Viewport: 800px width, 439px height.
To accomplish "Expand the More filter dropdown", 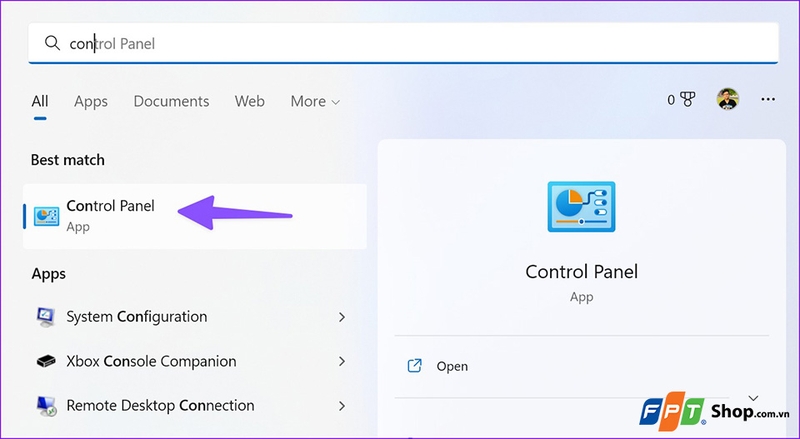I will pyautogui.click(x=315, y=101).
